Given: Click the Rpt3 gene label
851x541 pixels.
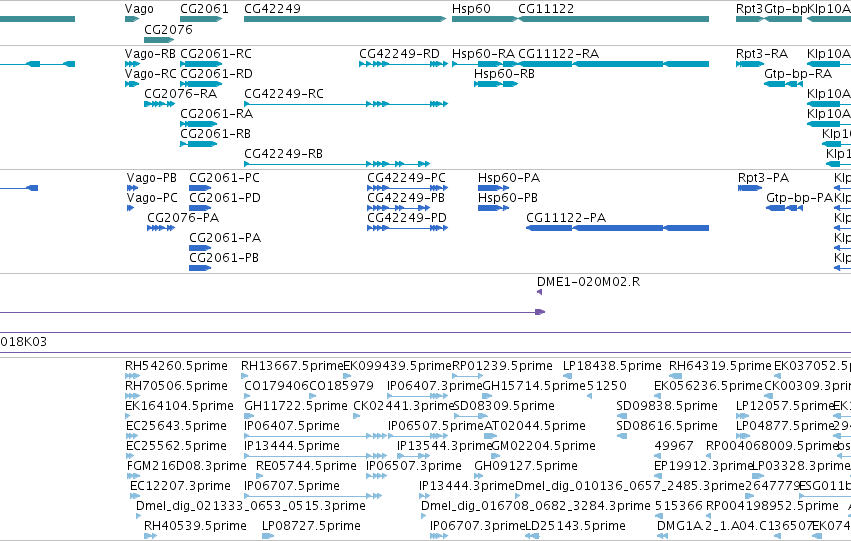Looking at the screenshot, I should [749, 9].
